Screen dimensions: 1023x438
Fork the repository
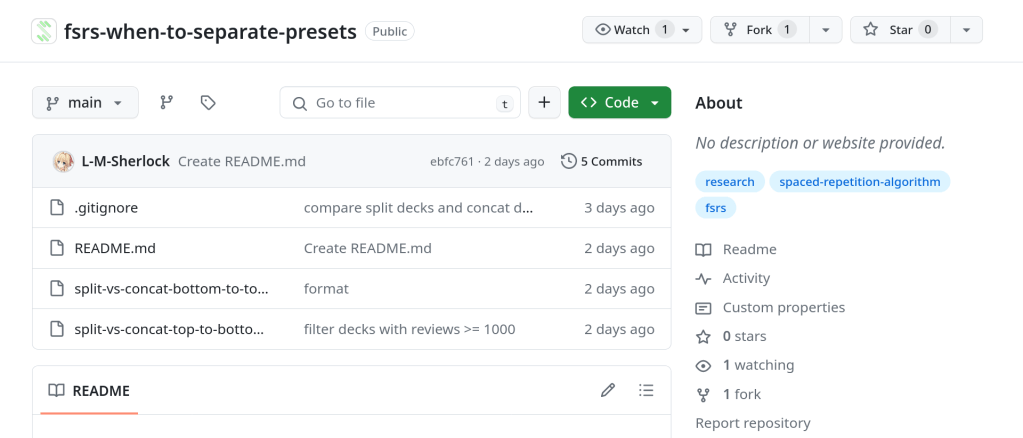tap(758, 30)
